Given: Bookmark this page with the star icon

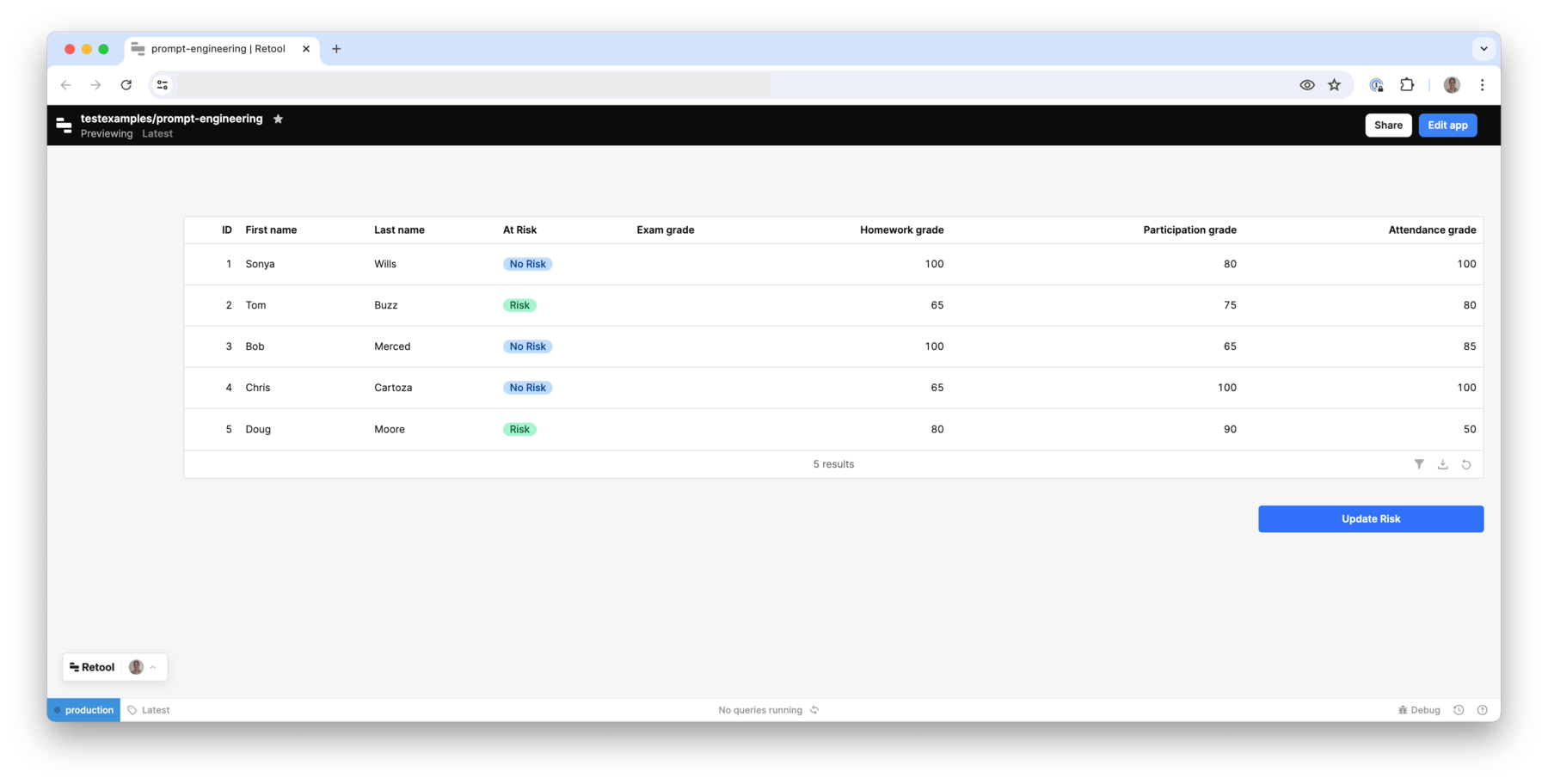Looking at the screenshot, I should [1335, 85].
